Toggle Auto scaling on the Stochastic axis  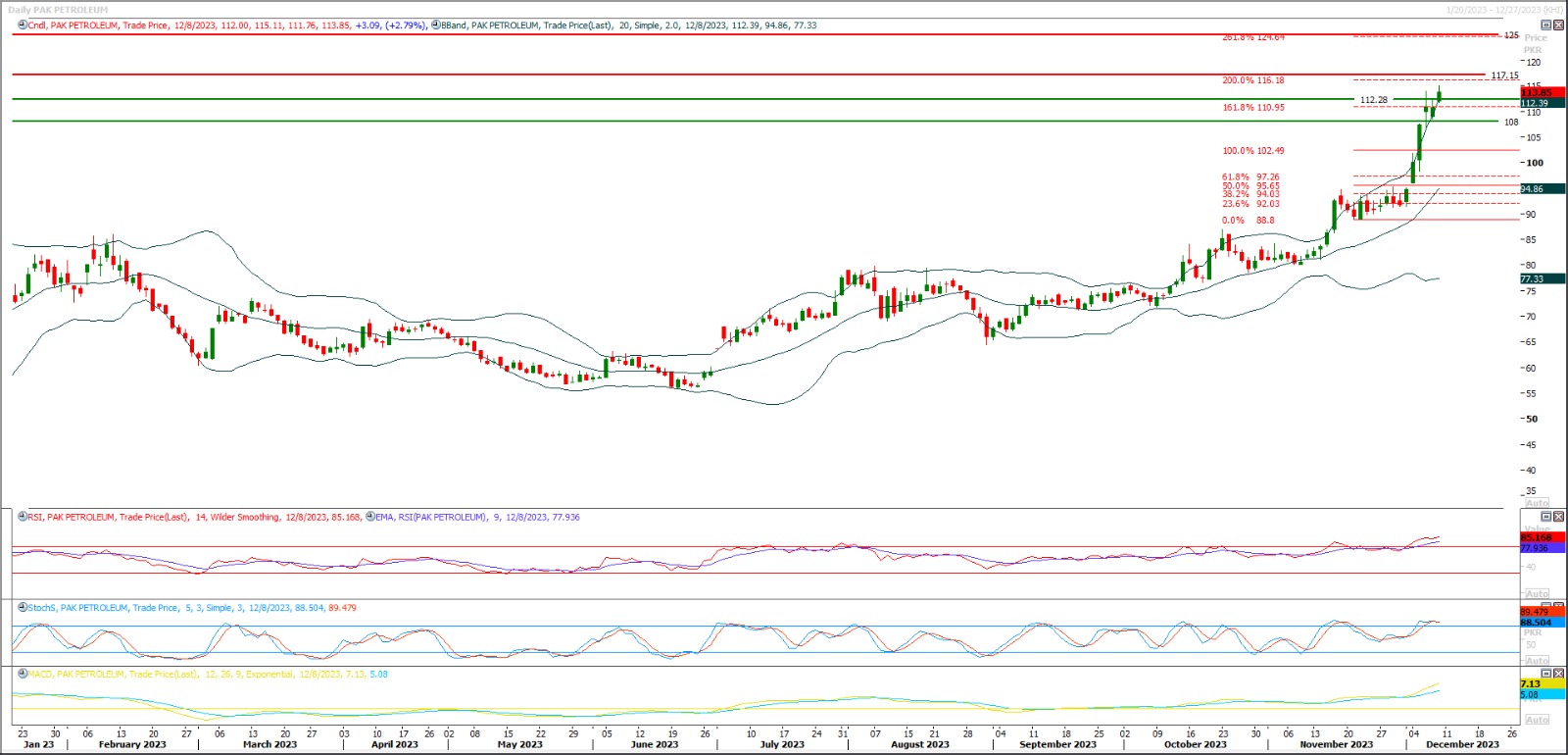(1537, 661)
